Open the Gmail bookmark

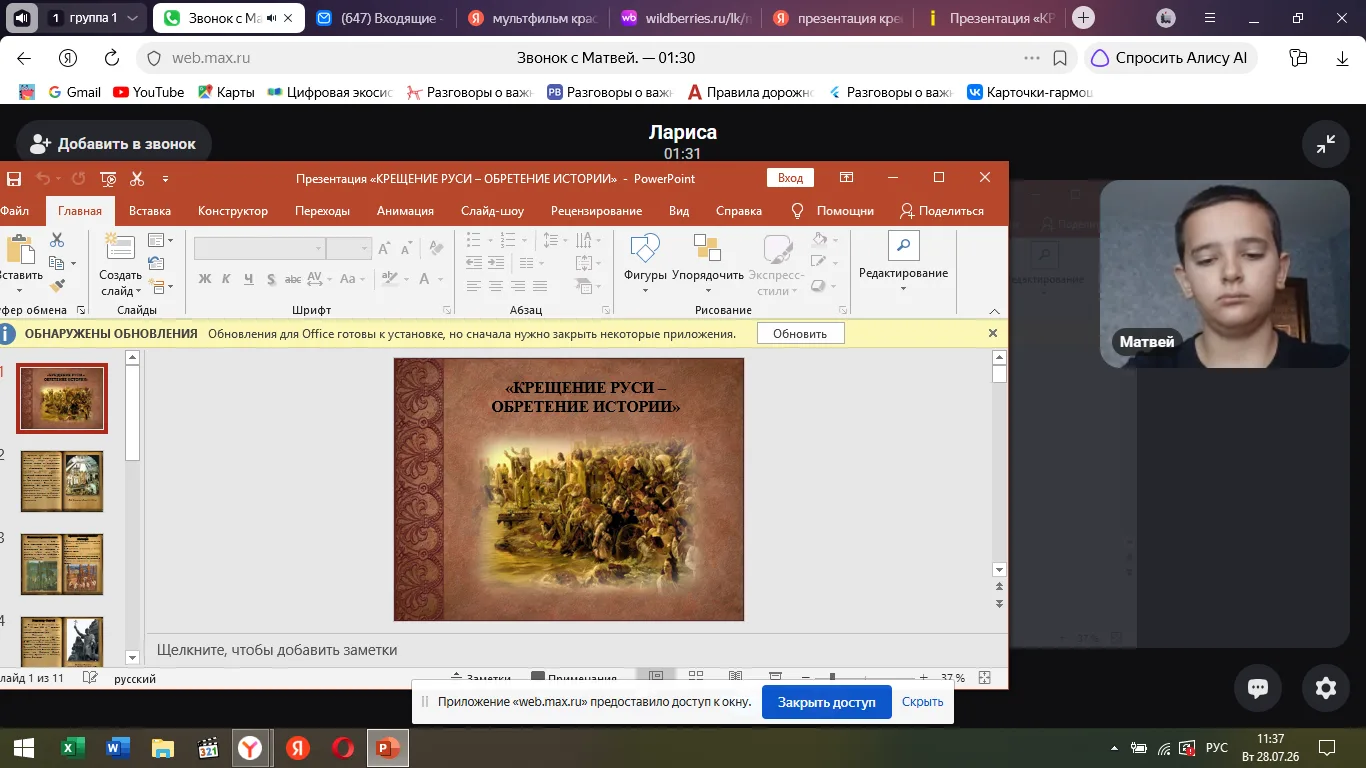coord(74,92)
